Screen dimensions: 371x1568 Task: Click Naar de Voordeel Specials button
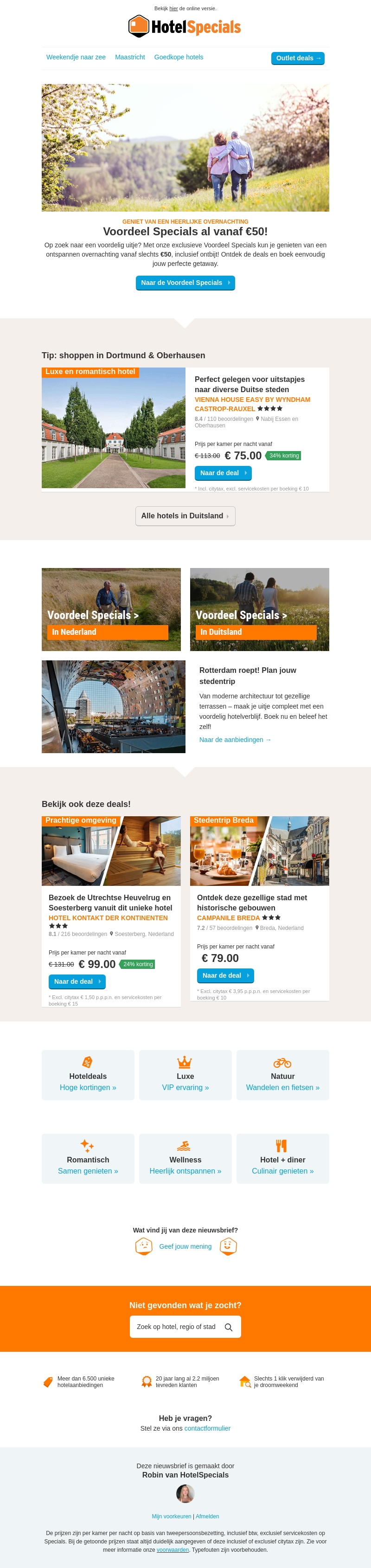(185, 283)
